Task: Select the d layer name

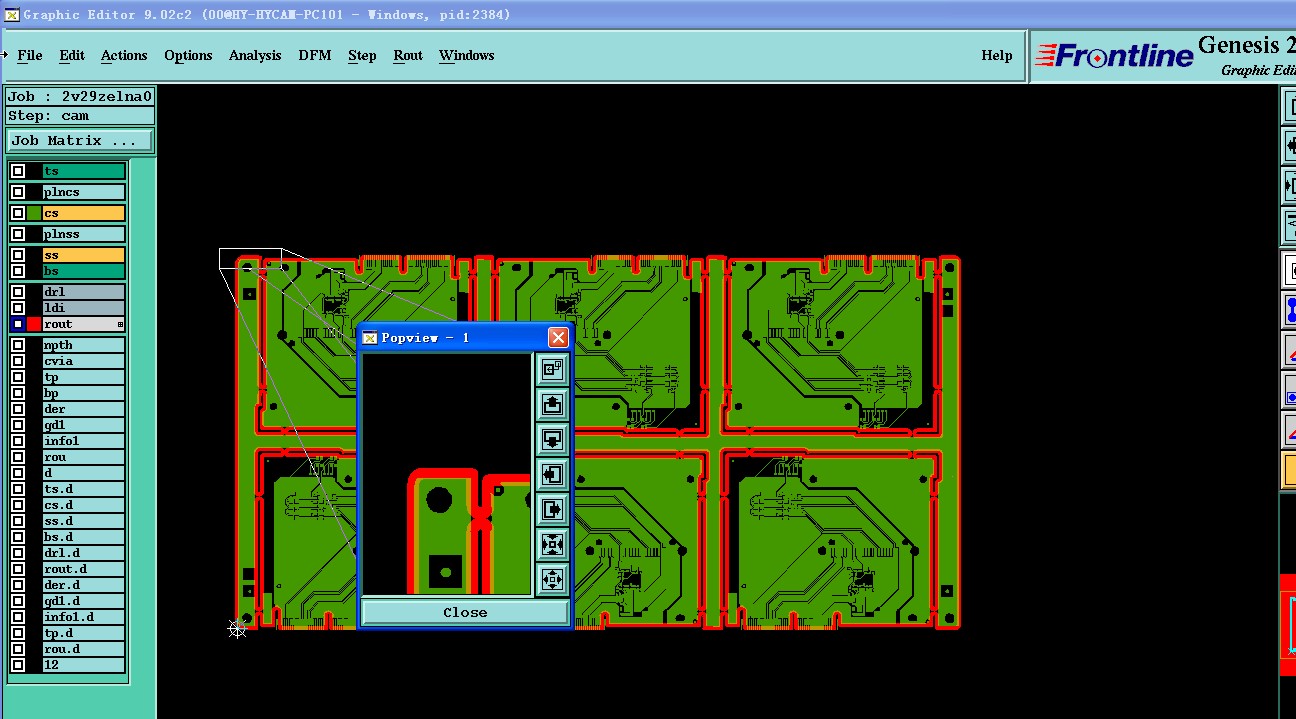Action: click(84, 473)
